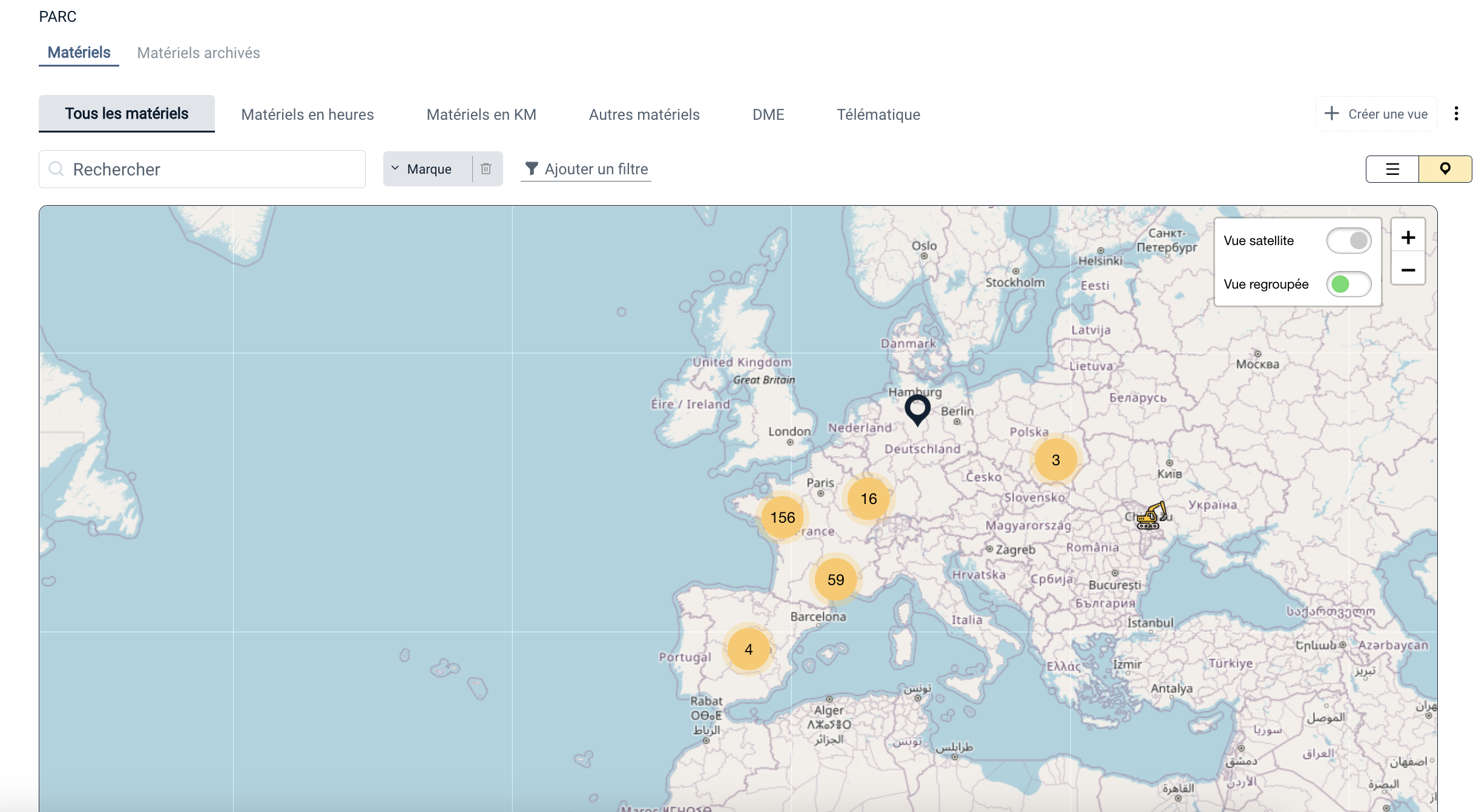The height and width of the screenshot is (812, 1476).
Task: Open the 16 cluster east of Paris
Action: (869, 499)
